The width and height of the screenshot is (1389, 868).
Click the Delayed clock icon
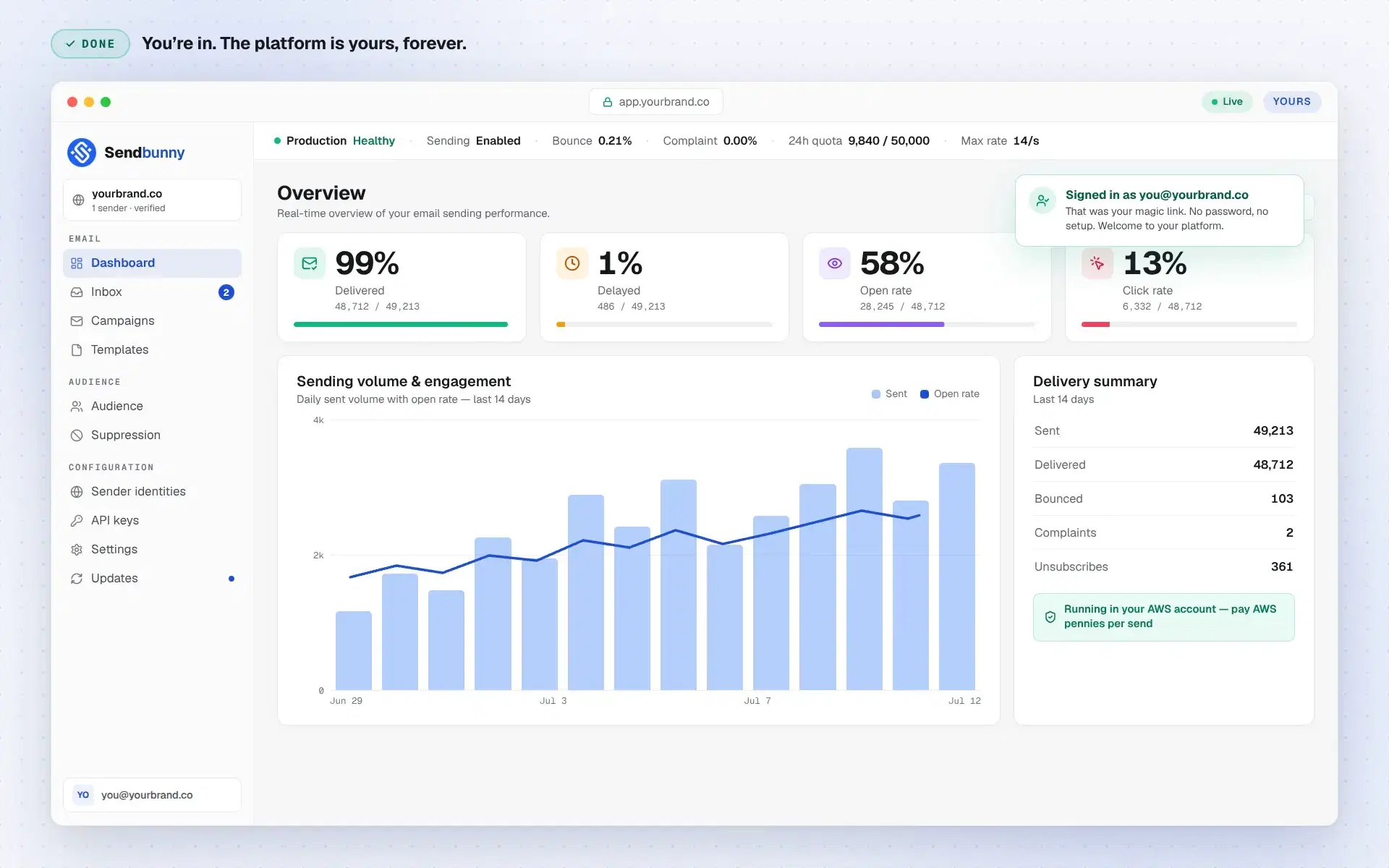click(572, 263)
